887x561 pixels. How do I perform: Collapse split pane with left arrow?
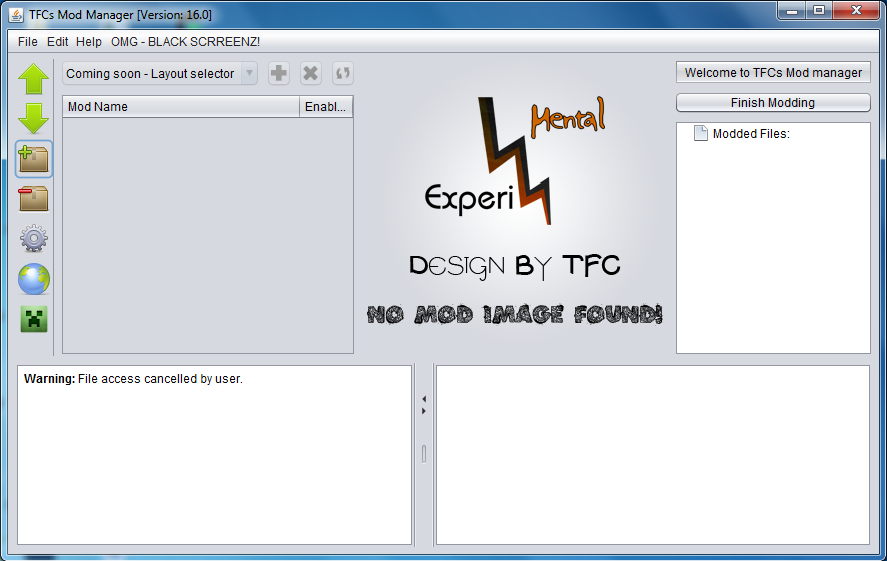(424, 398)
